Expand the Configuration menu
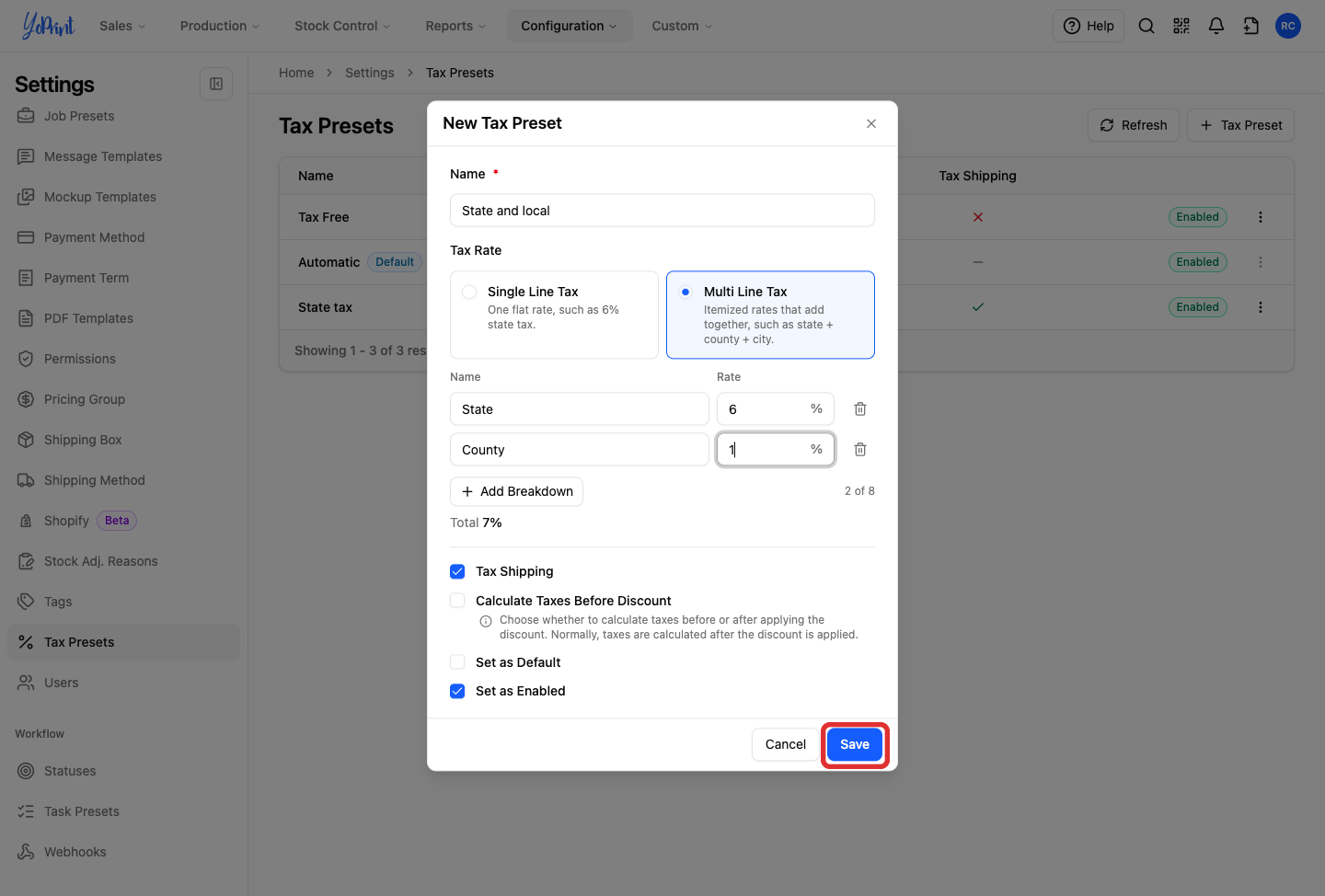This screenshot has height=896, width=1325. coord(569,26)
